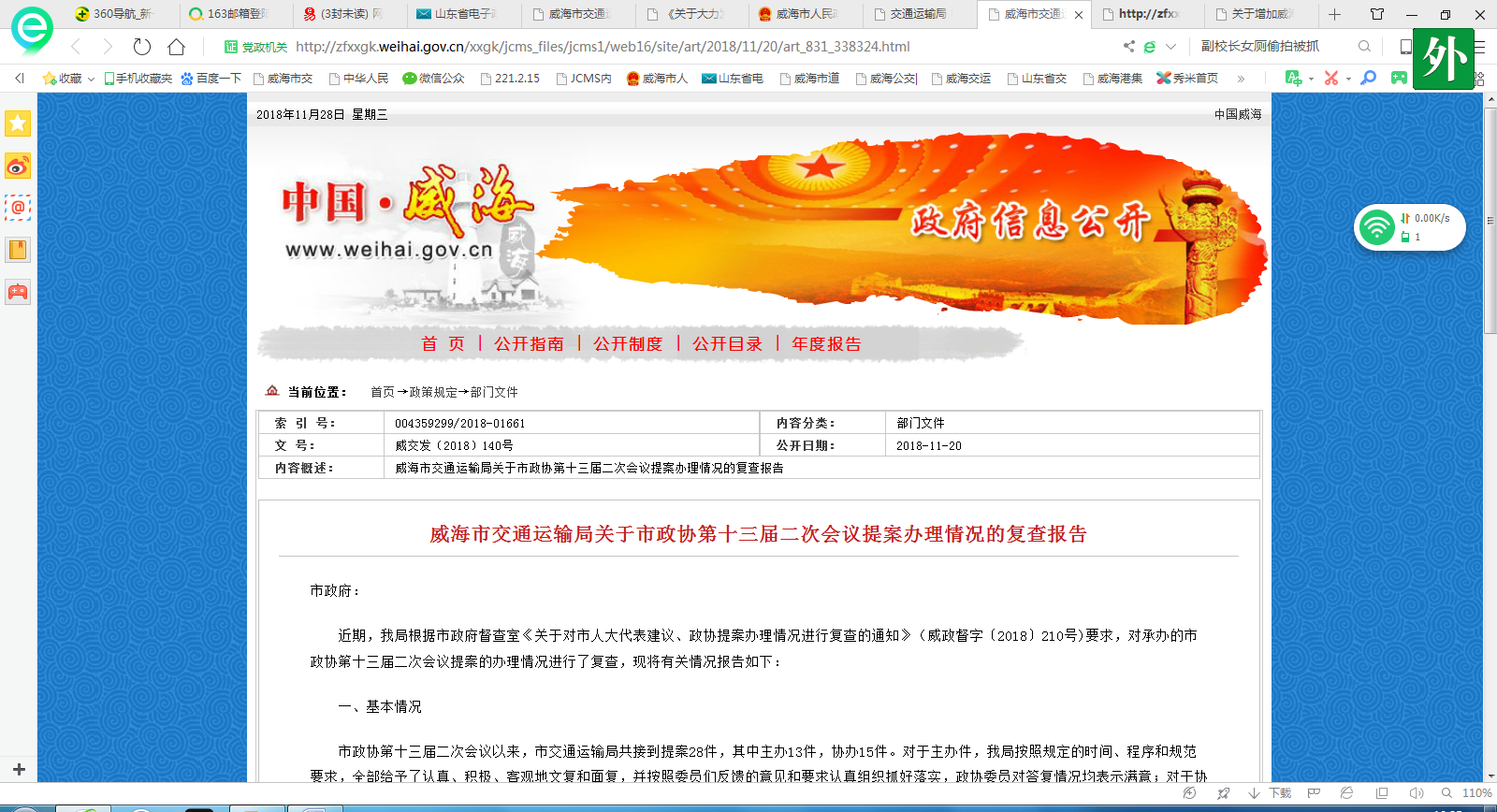Open the 年度报告 navigation link
1497x812 pixels.
pyautogui.click(x=826, y=344)
